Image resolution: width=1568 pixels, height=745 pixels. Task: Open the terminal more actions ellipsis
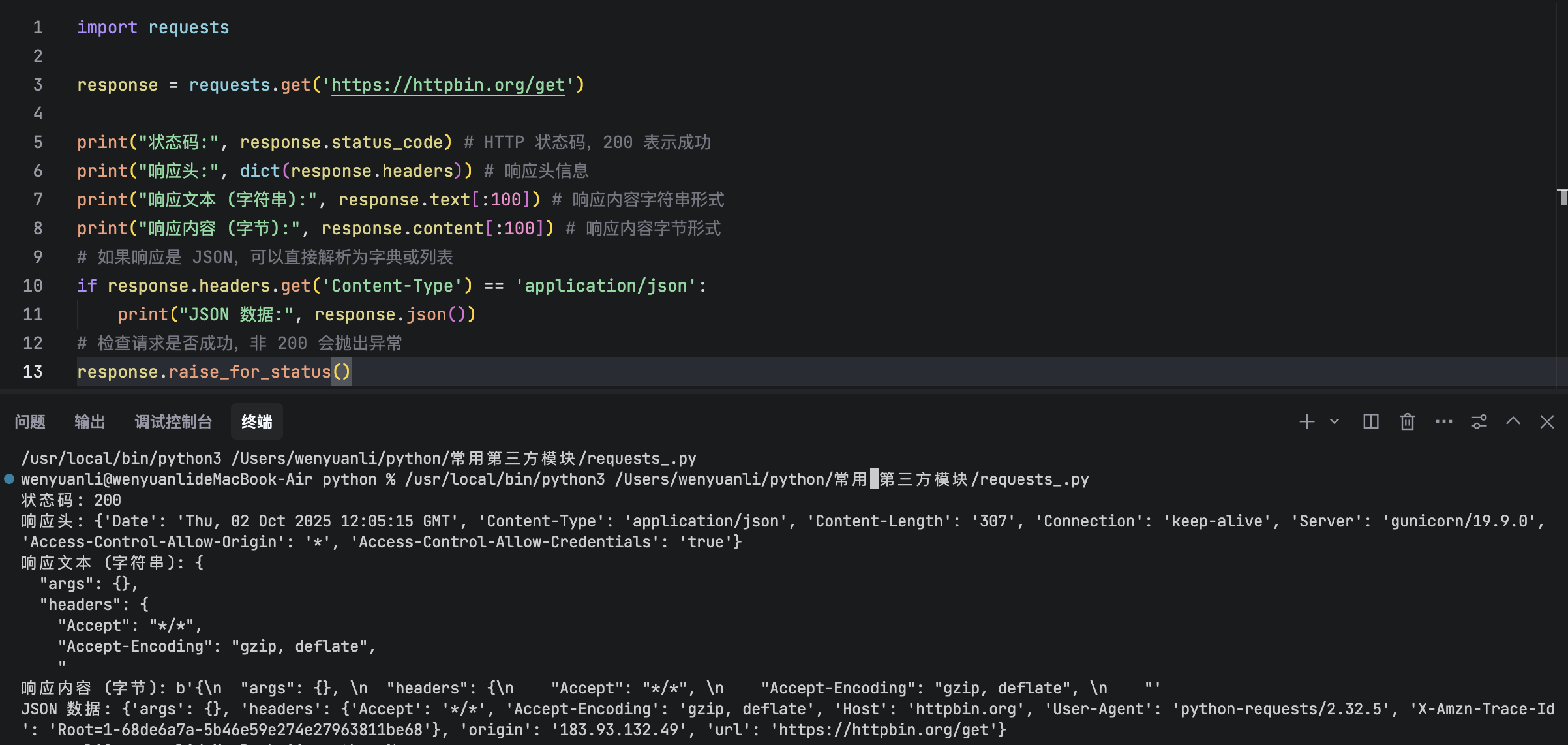coord(1444,422)
